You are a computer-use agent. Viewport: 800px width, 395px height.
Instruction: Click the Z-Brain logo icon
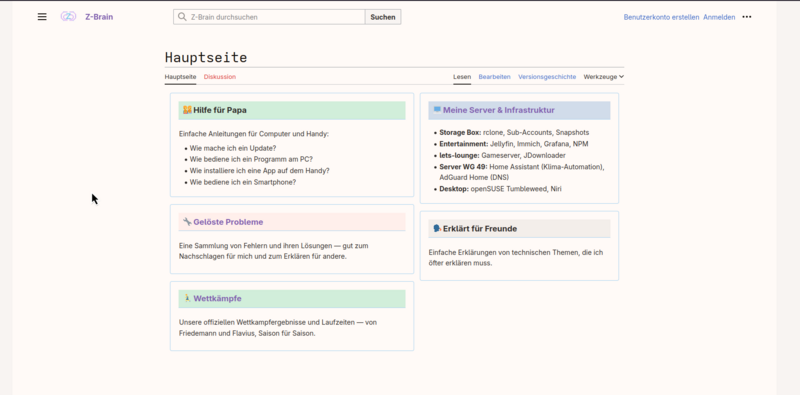[x=68, y=17]
